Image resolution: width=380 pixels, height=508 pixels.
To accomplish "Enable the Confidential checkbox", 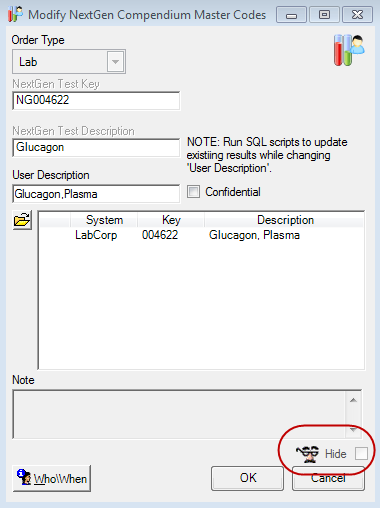I will [x=193, y=192].
